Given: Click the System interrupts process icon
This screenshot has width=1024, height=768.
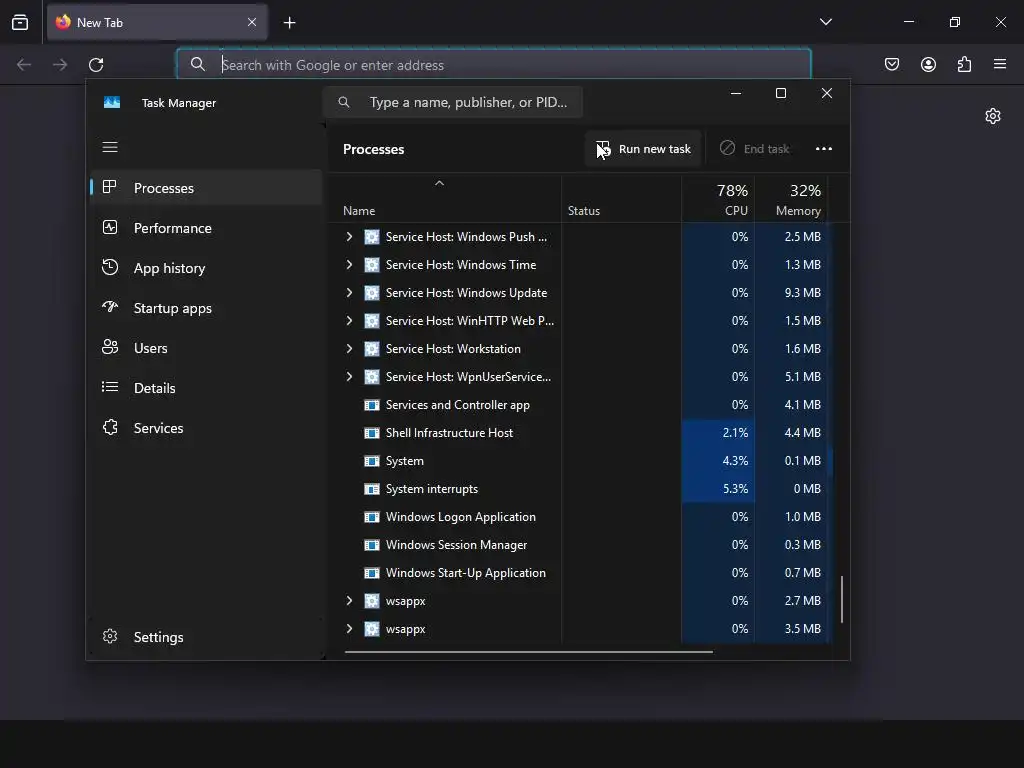Looking at the screenshot, I should 372,489.
